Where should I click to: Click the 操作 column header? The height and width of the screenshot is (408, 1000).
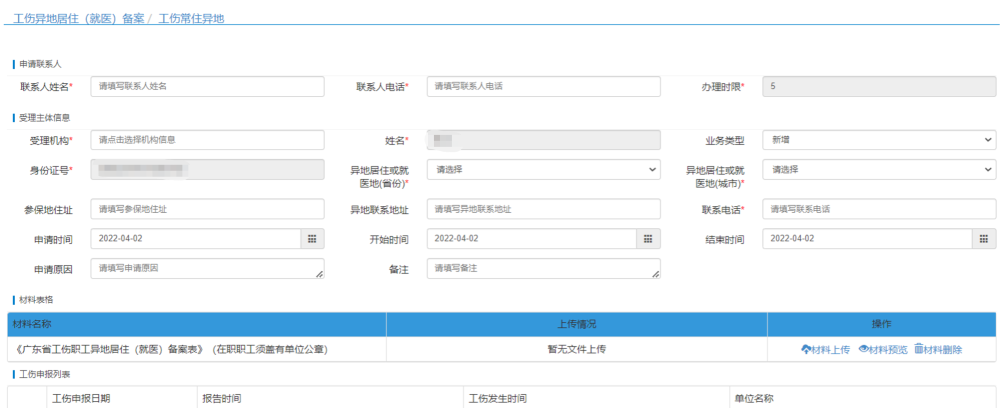pyautogui.click(x=881, y=324)
